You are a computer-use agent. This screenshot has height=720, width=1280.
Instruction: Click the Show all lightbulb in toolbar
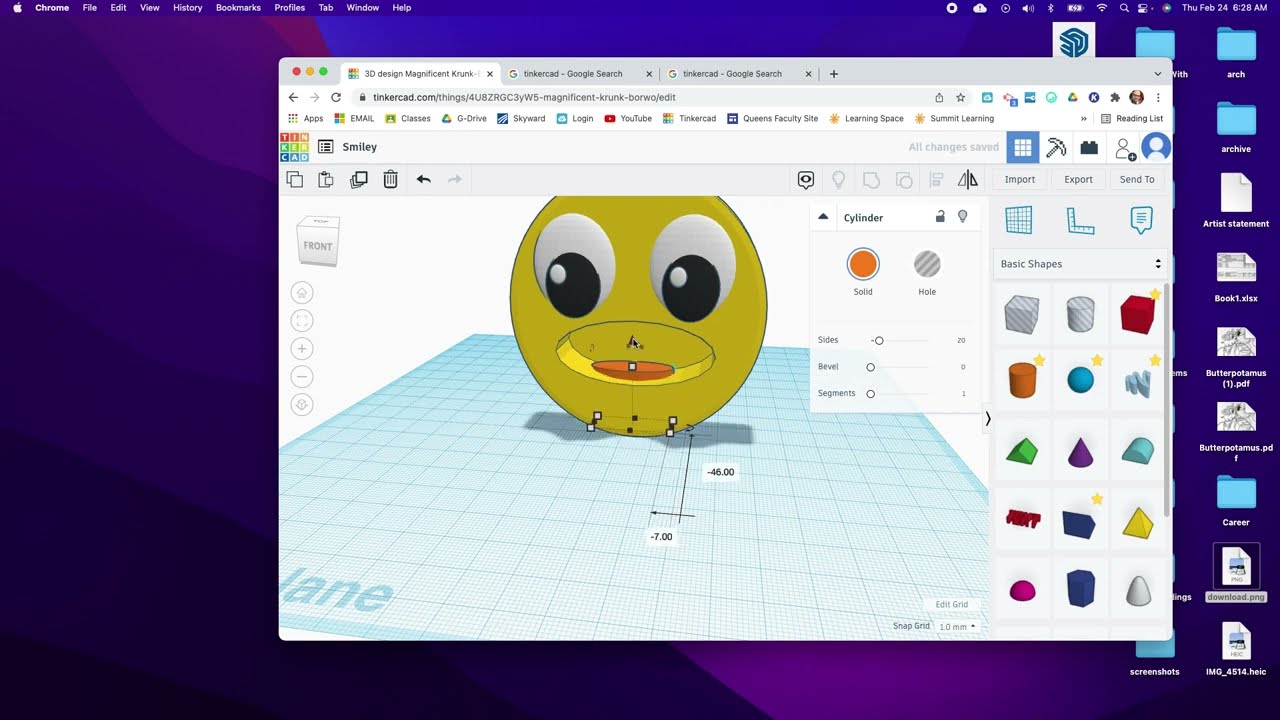[x=839, y=179]
